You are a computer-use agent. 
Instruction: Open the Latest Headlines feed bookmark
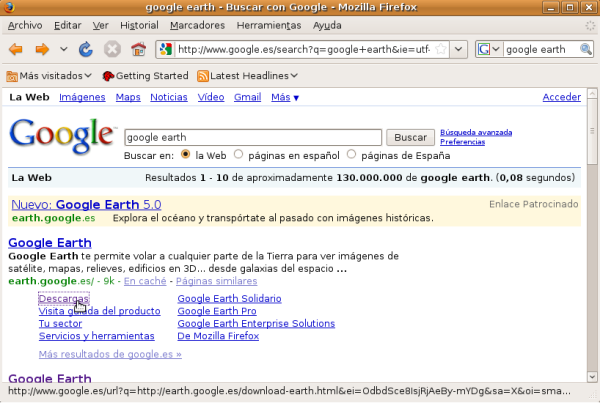click(247, 75)
